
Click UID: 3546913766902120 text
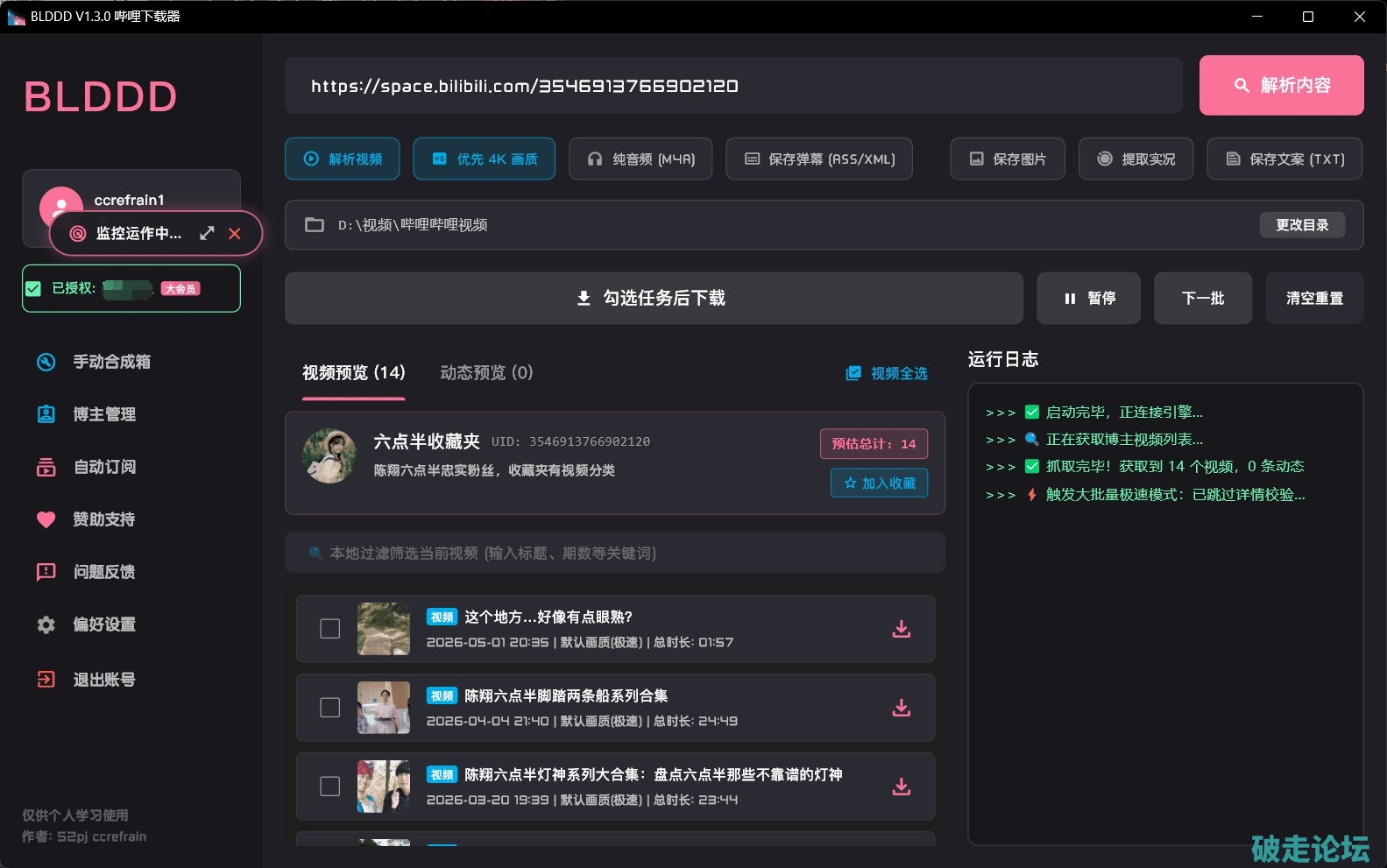(570, 441)
